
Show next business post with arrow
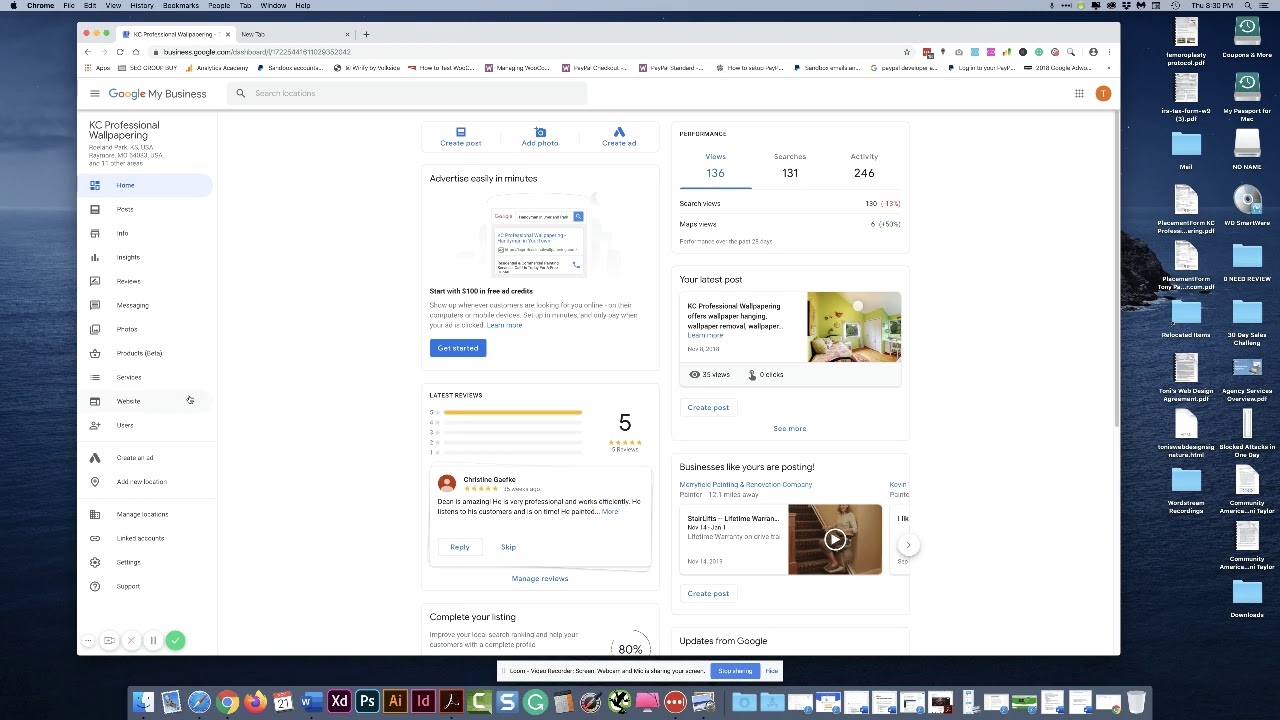(908, 545)
